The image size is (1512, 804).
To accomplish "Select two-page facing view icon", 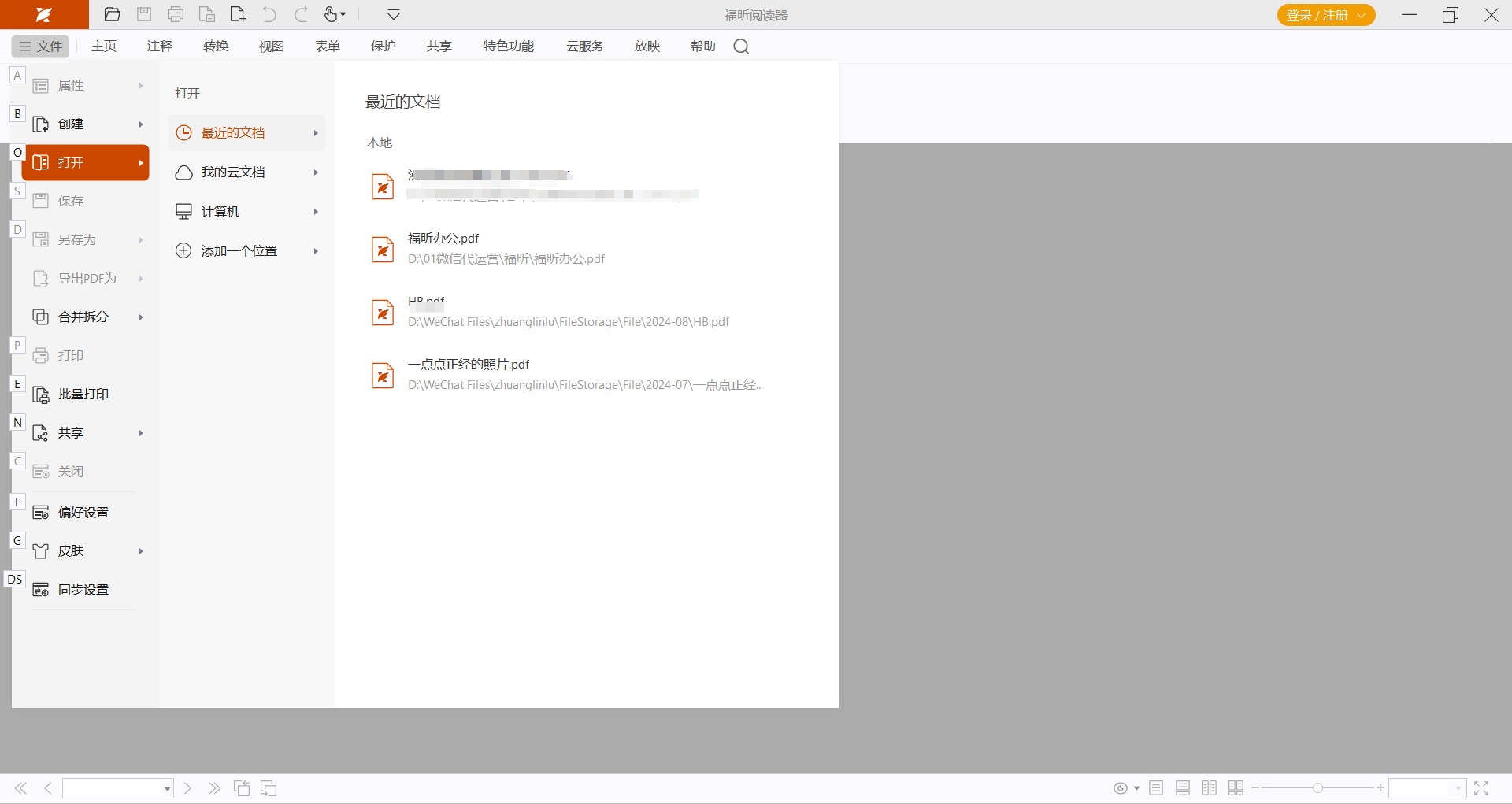I will point(1210,788).
